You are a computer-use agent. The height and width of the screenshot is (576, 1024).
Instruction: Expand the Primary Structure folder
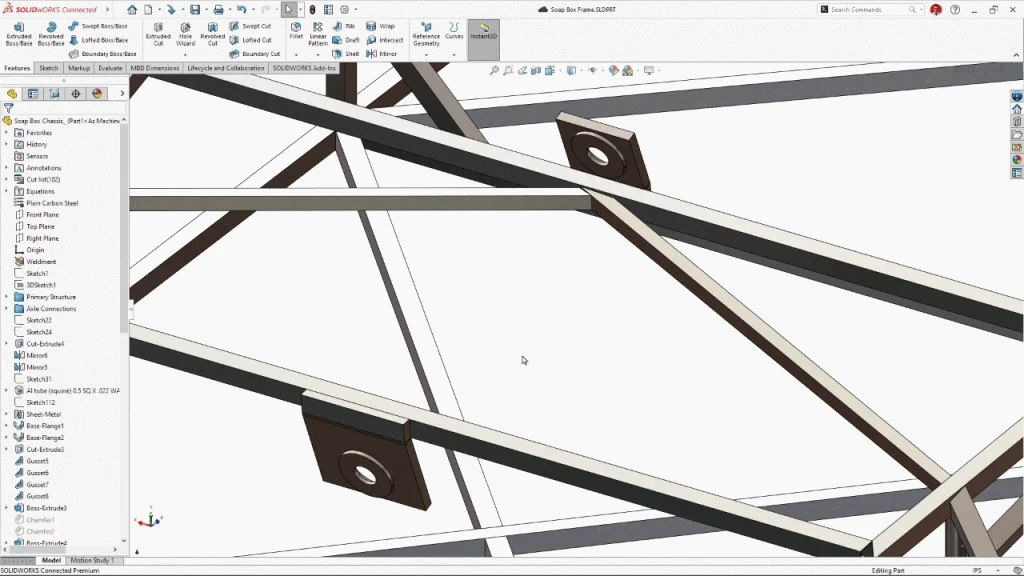coord(6,297)
